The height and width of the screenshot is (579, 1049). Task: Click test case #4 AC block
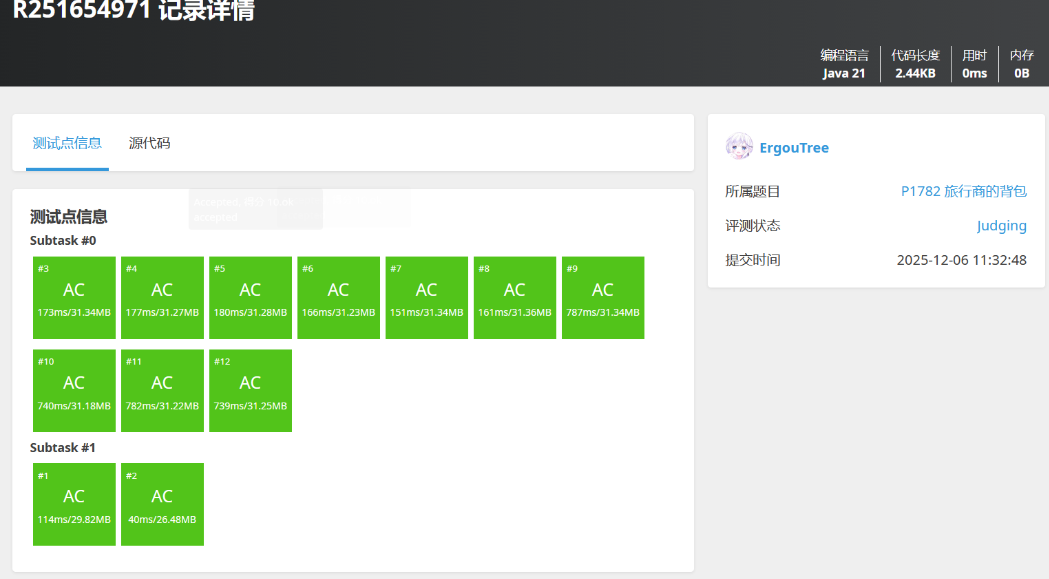(162, 298)
